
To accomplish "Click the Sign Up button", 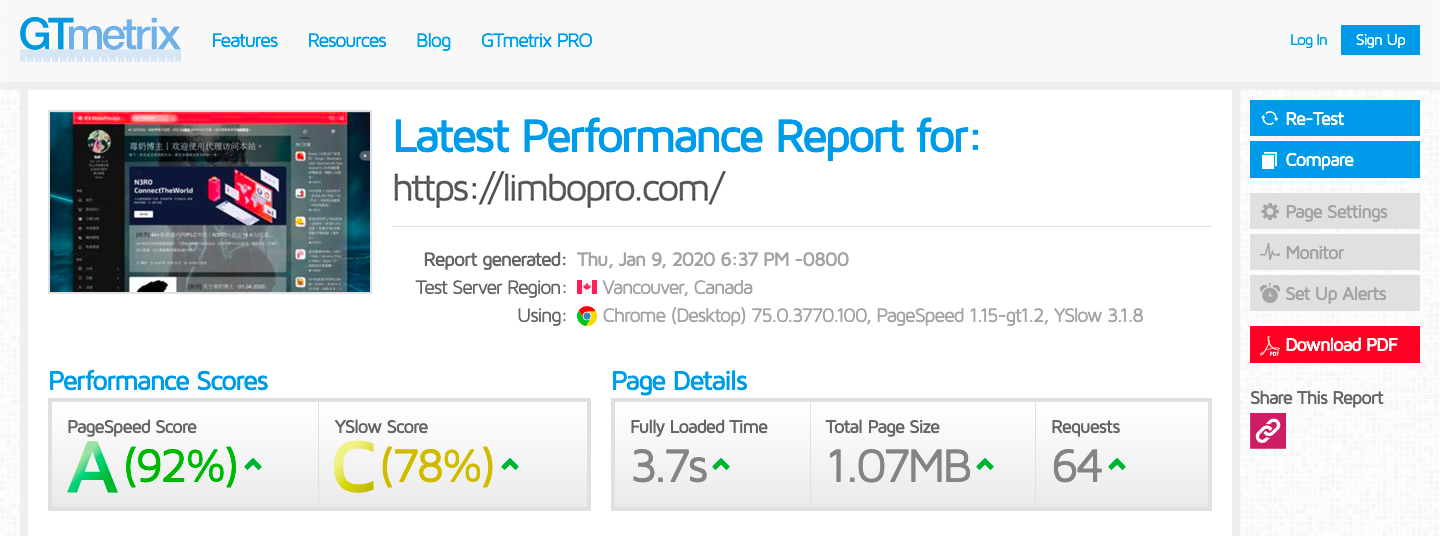I will tap(1380, 40).
